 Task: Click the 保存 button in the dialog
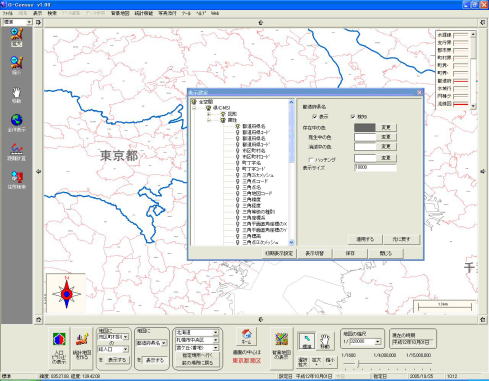(350, 253)
